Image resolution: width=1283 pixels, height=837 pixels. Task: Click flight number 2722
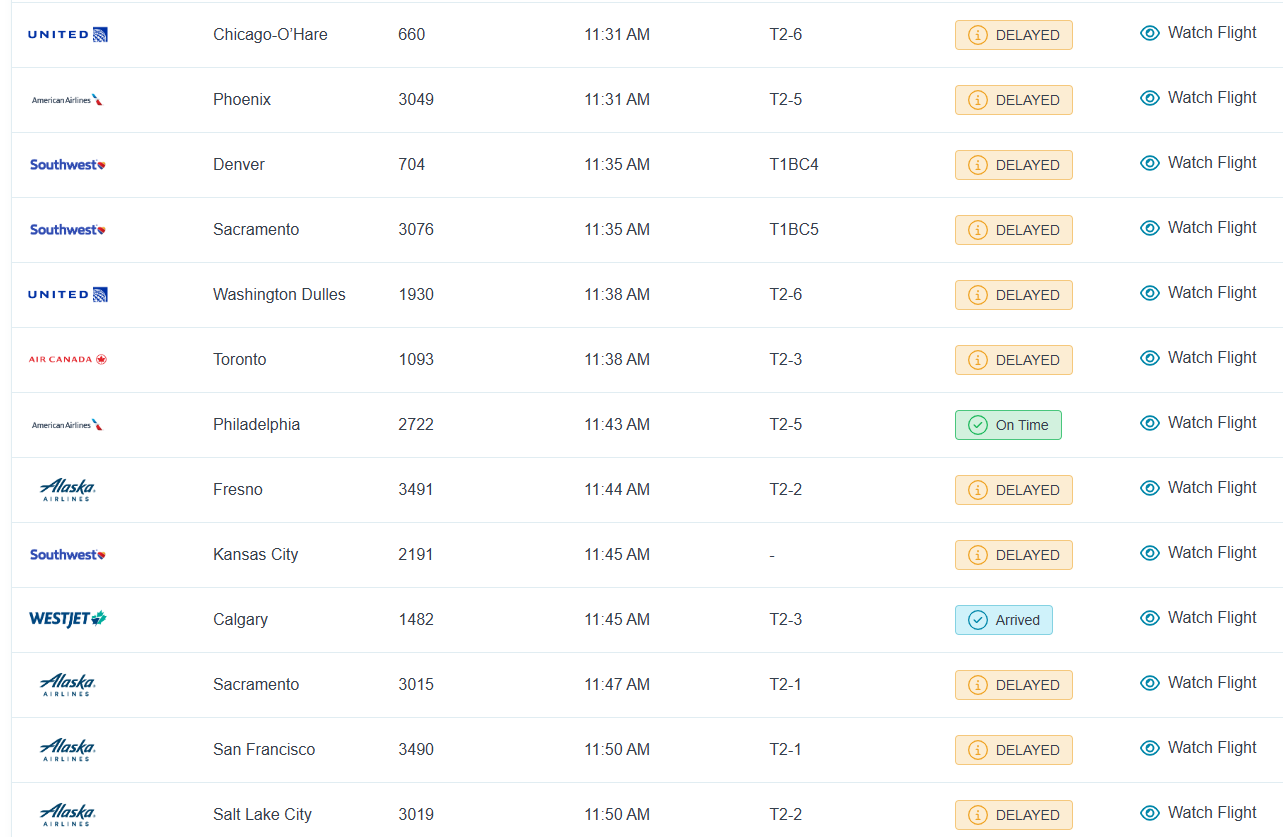416,425
